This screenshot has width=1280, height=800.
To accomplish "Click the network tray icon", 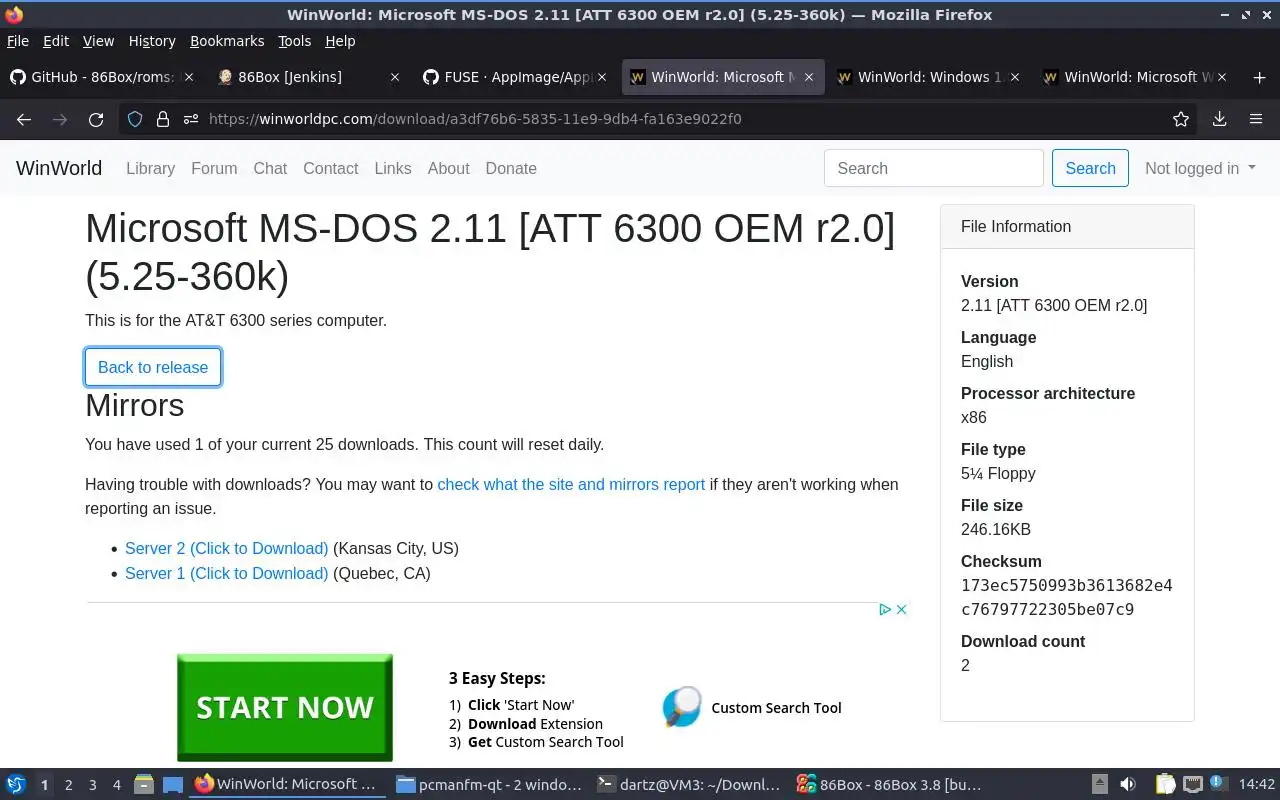I will [1192, 785].
